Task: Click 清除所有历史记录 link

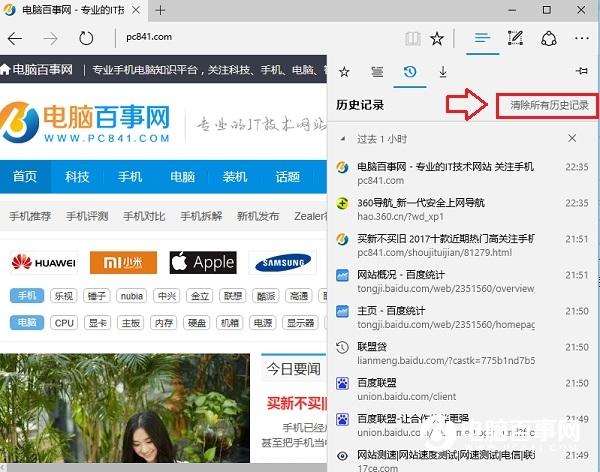Action: tap(549, 105)
